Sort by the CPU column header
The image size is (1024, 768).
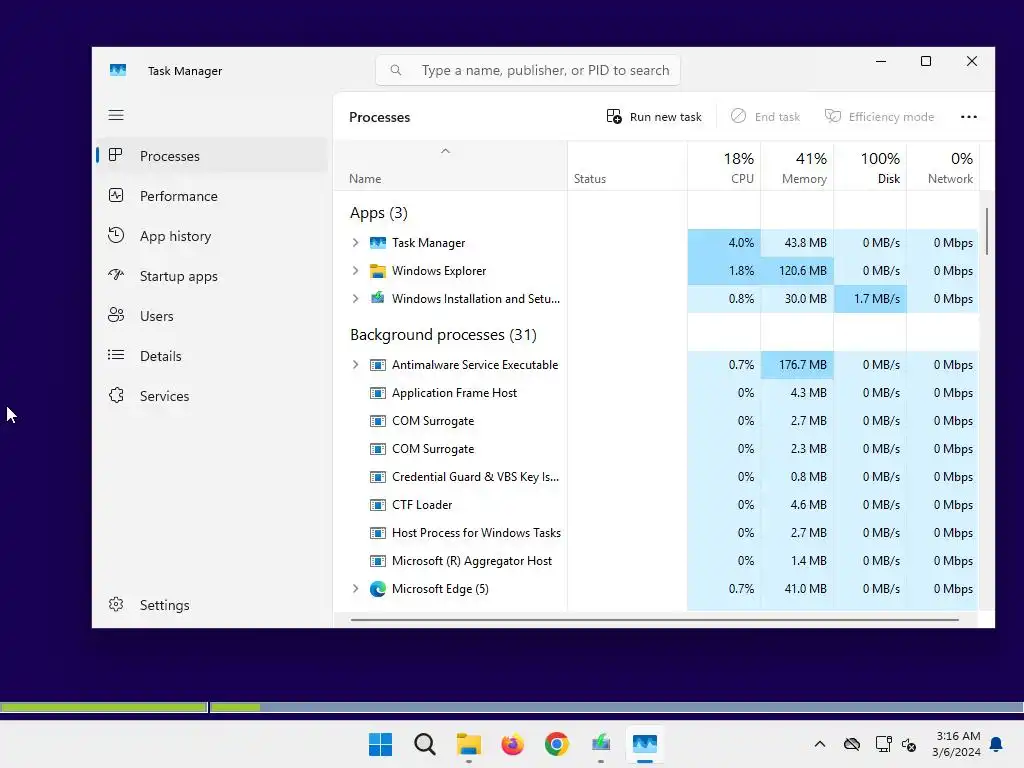(x=724, y=167)
